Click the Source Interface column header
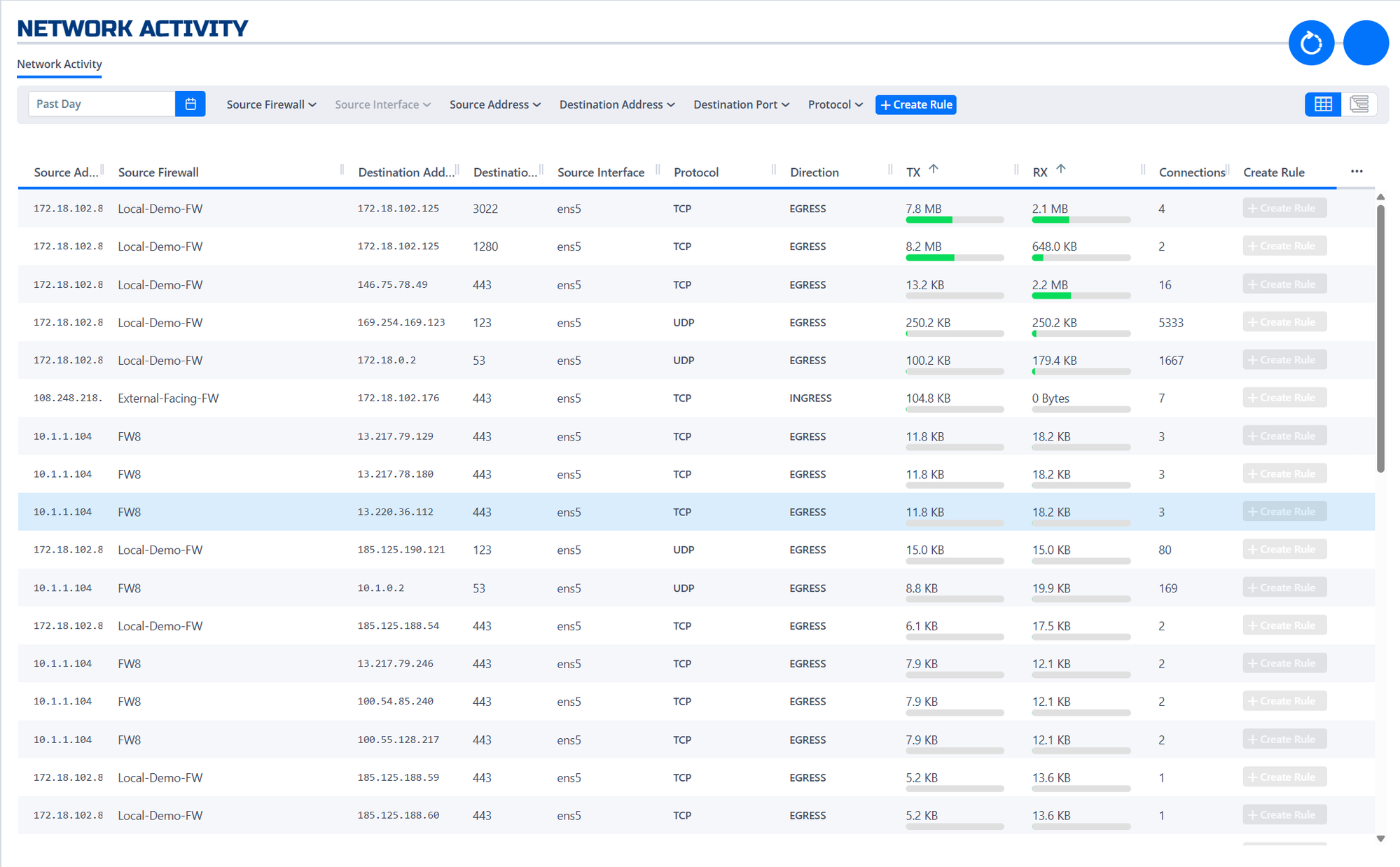 coord(601,172)
